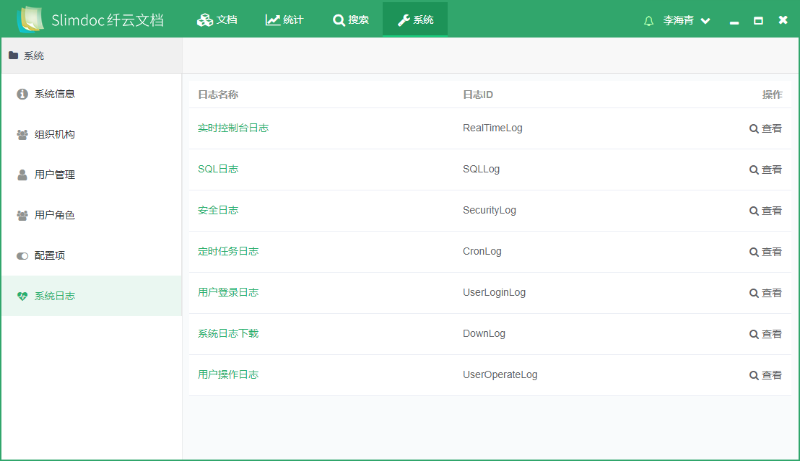This screenshot has width=800, height=461.
Task: Click magnifier icon in UserLoginLog row
Action: [x=755, y=293]
